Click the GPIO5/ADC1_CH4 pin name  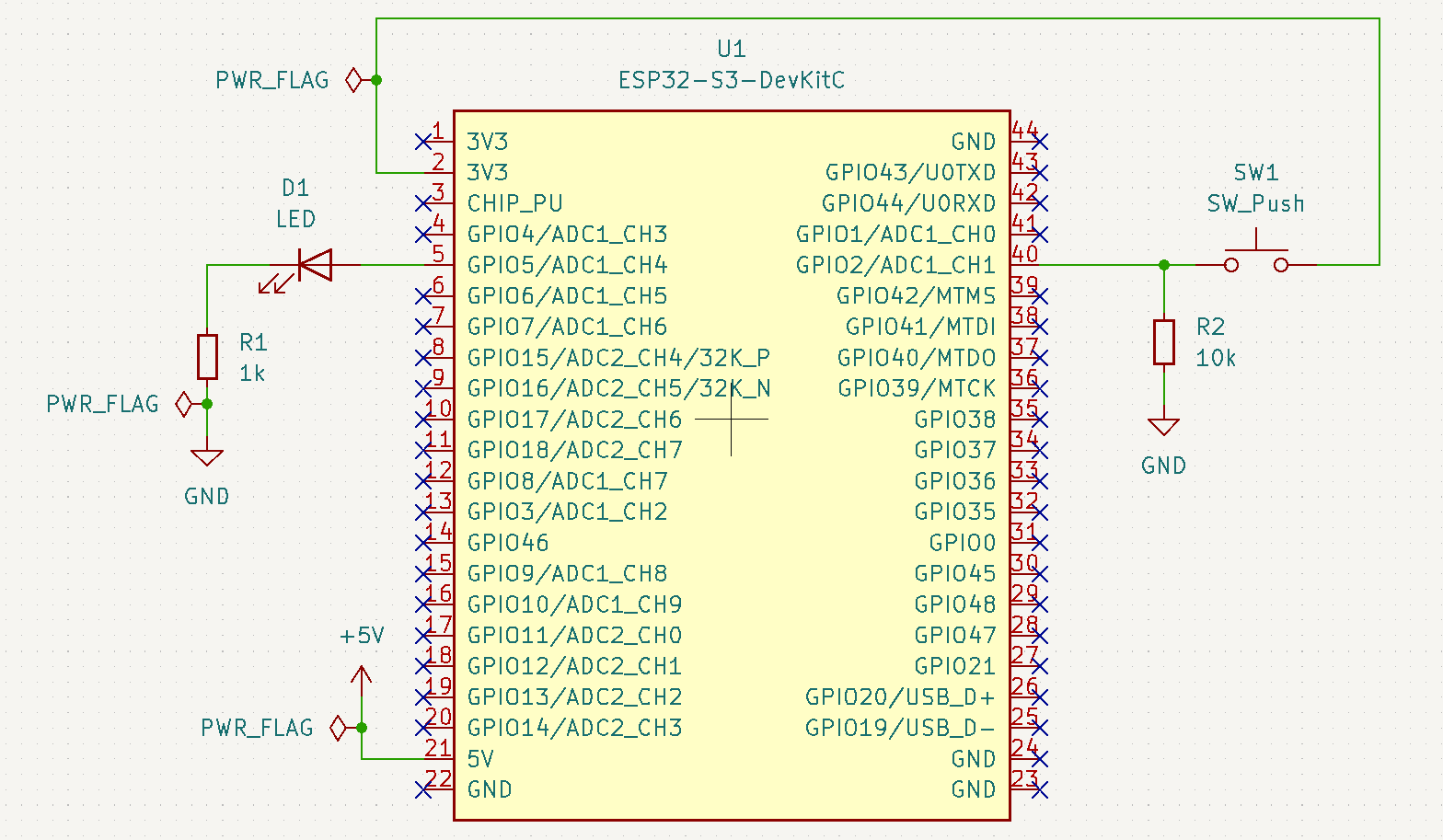coord(567,265)
